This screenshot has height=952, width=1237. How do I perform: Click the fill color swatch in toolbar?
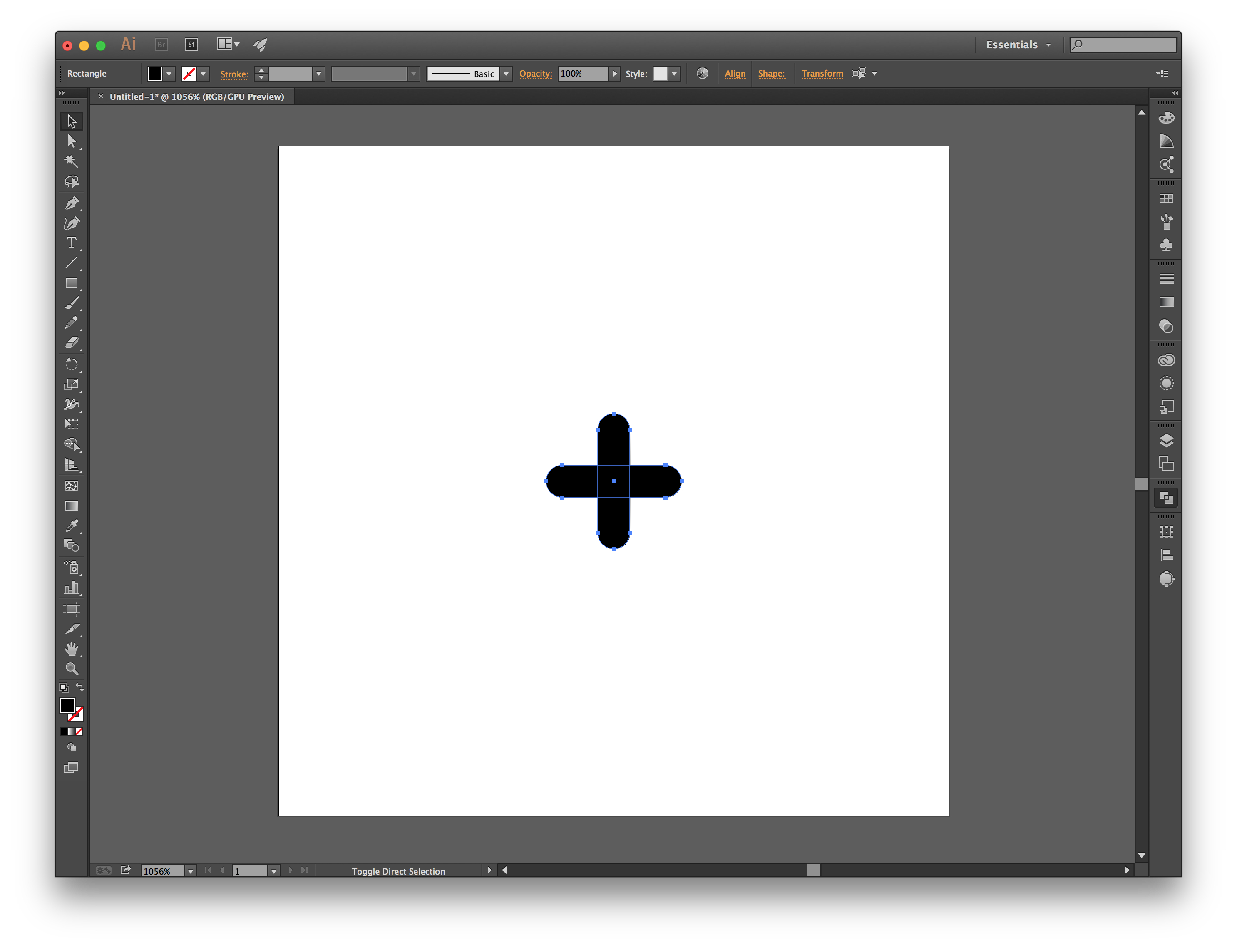[x=67, y=706]
